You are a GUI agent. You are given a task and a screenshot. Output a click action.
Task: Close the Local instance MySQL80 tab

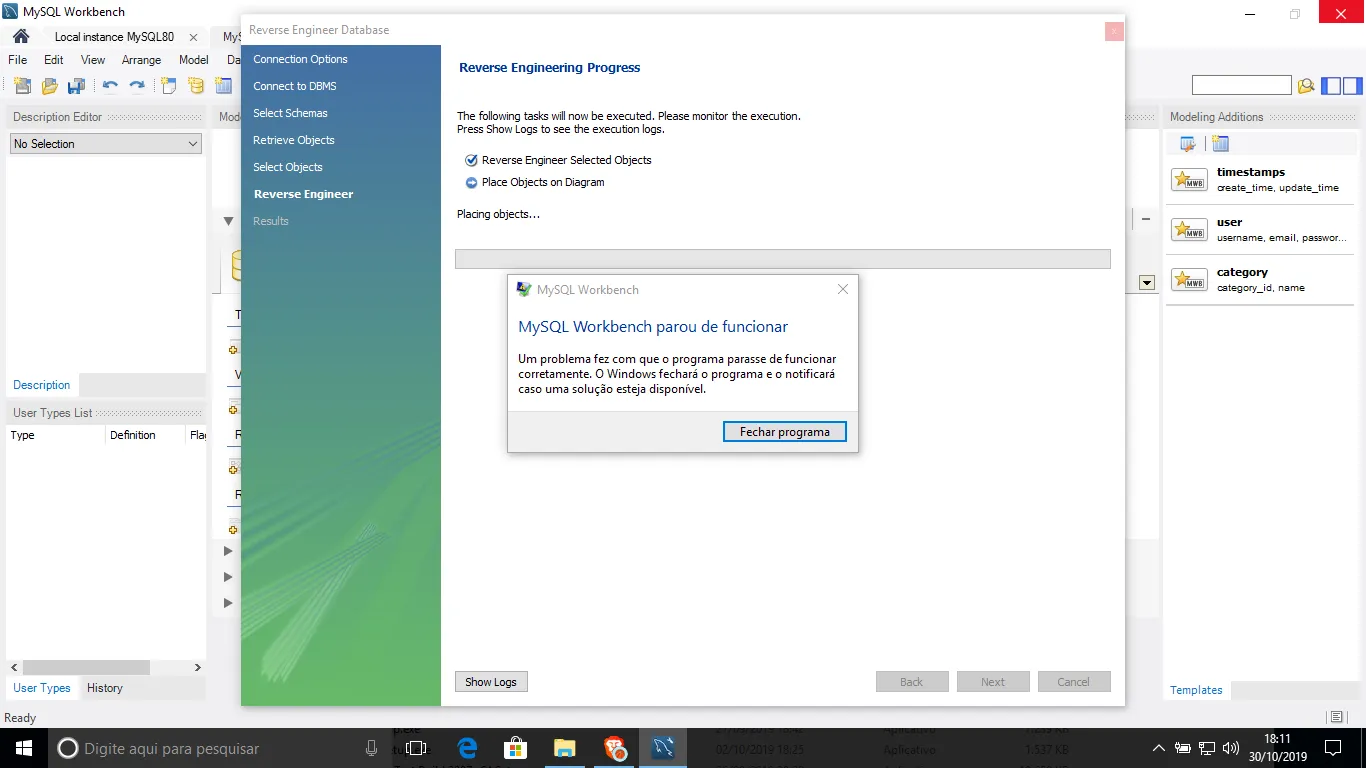tap(193, 37)
